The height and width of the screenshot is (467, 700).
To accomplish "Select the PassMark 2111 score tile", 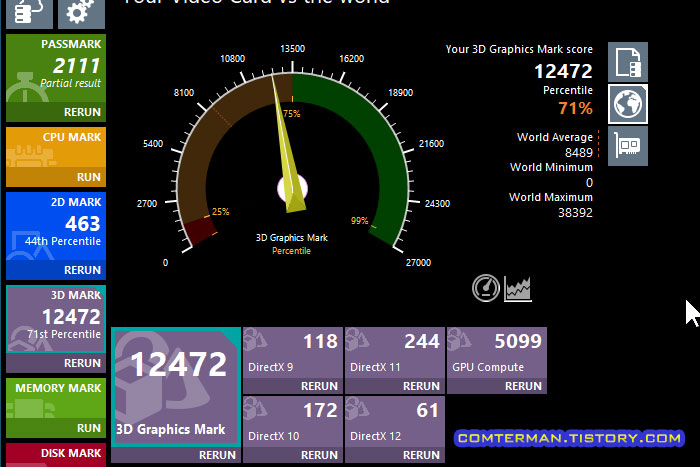I will tap(56, 69).
